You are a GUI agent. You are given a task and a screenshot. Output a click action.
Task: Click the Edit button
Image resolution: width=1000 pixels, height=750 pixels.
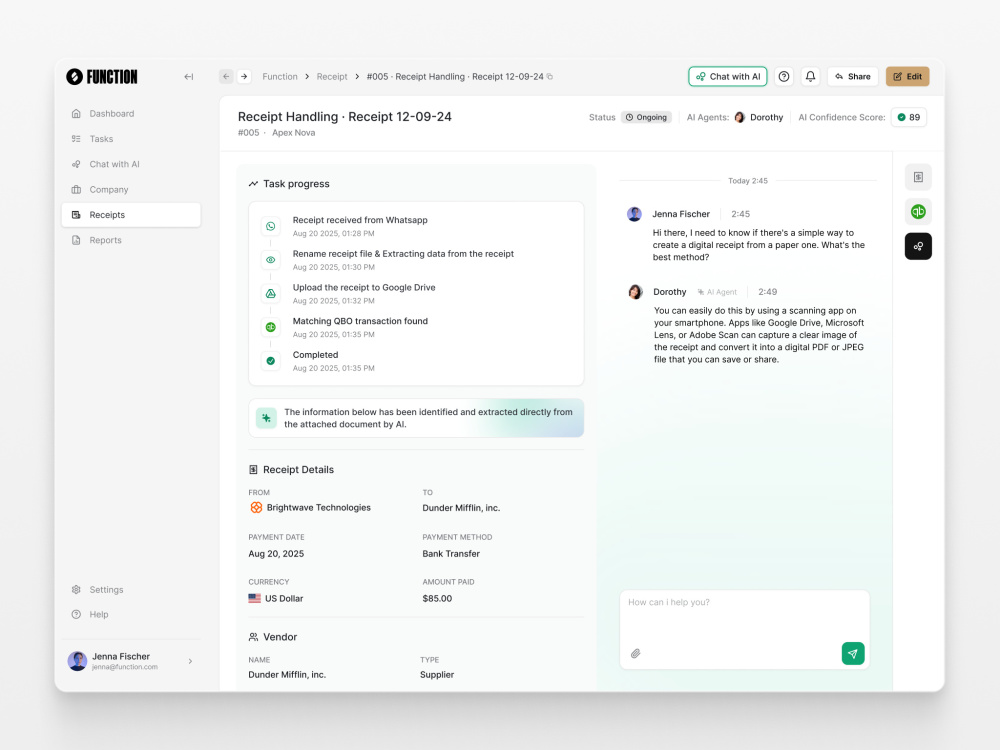point(907,77)
